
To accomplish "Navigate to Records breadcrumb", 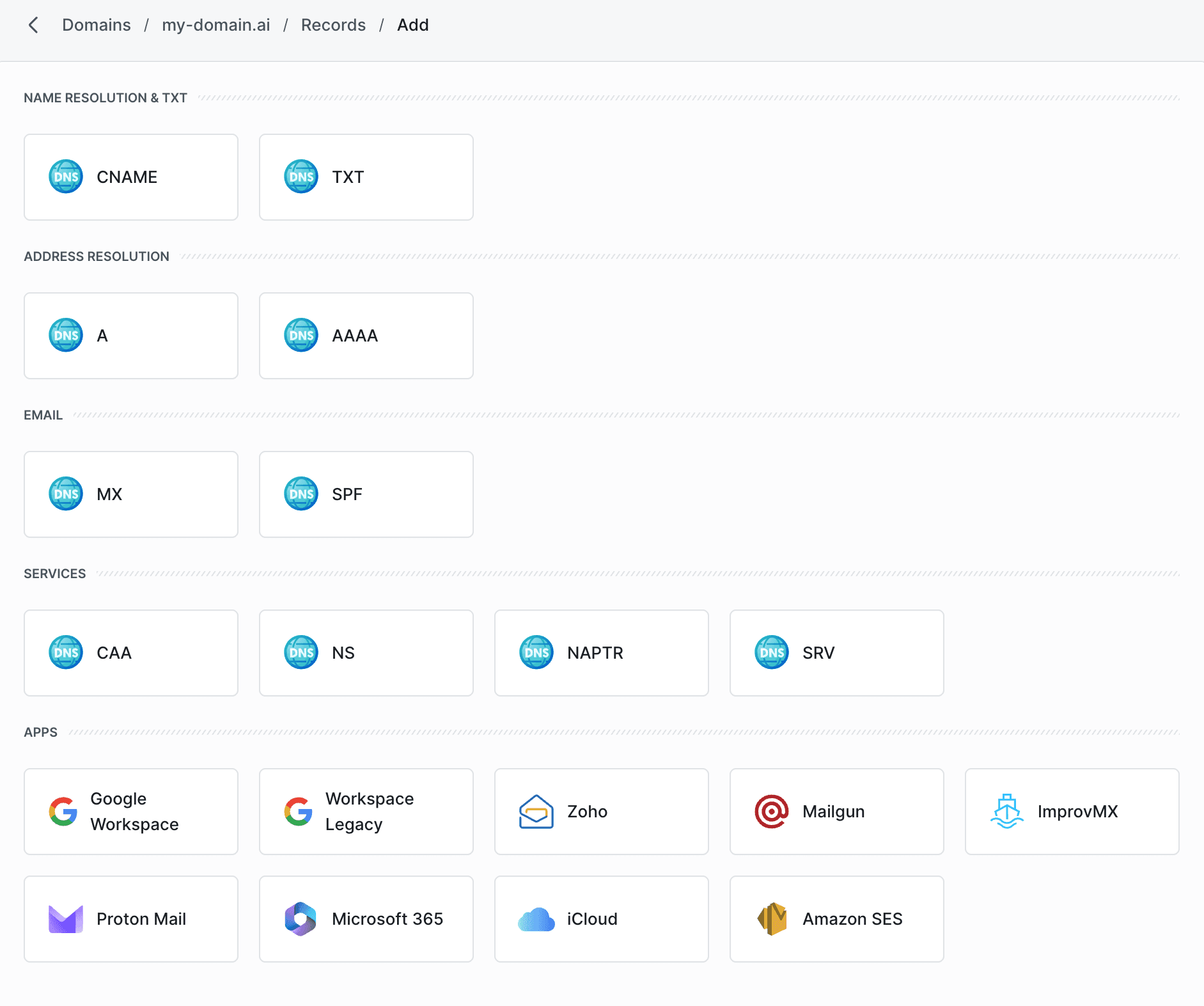I will pos(333,25).
